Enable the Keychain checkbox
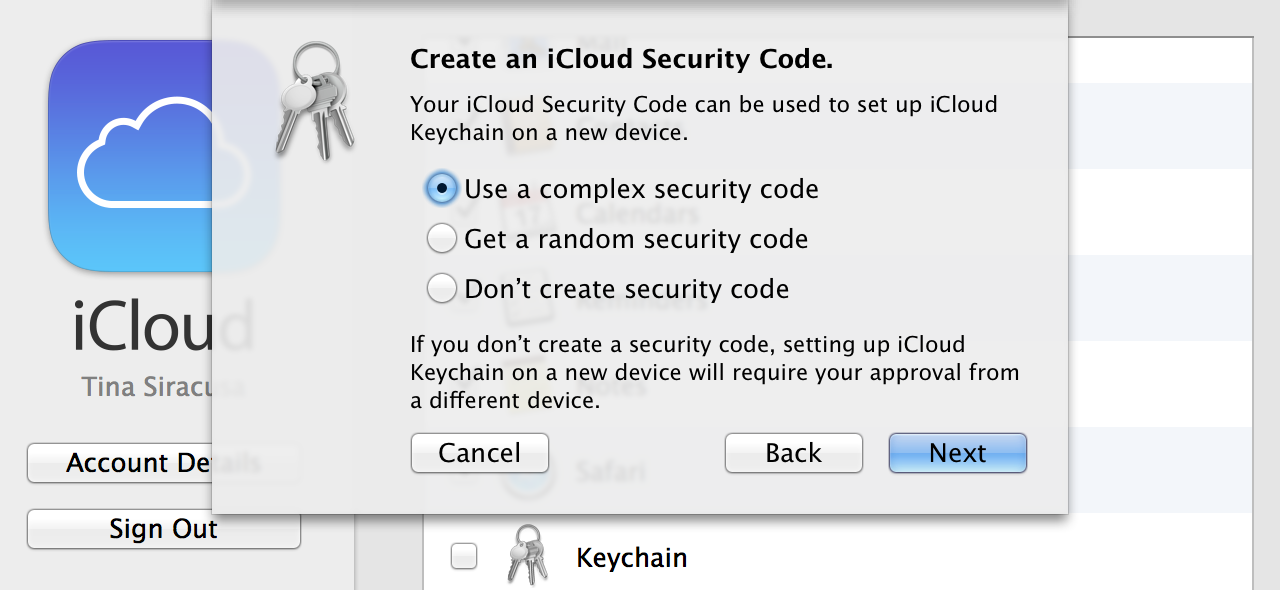 [x=464, y=556]
